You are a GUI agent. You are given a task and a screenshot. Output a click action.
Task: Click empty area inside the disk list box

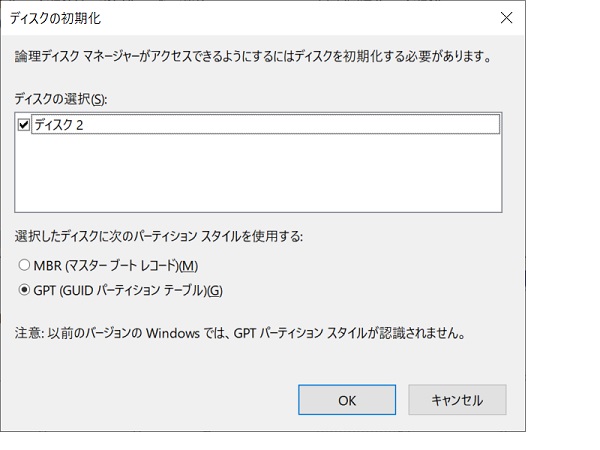click(258, 172)
